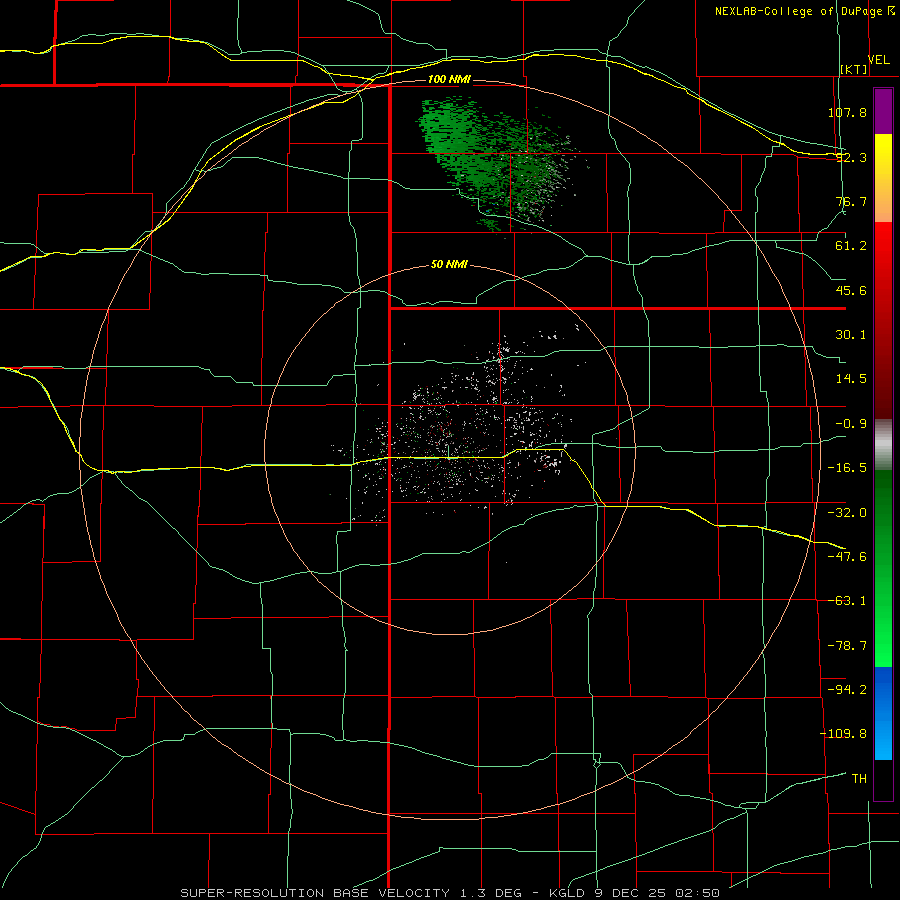The height and width of the screenshot is (900, 900).
Task: Click the yellow-orange segment of velocity color bar
Action: tap(883, 178)
